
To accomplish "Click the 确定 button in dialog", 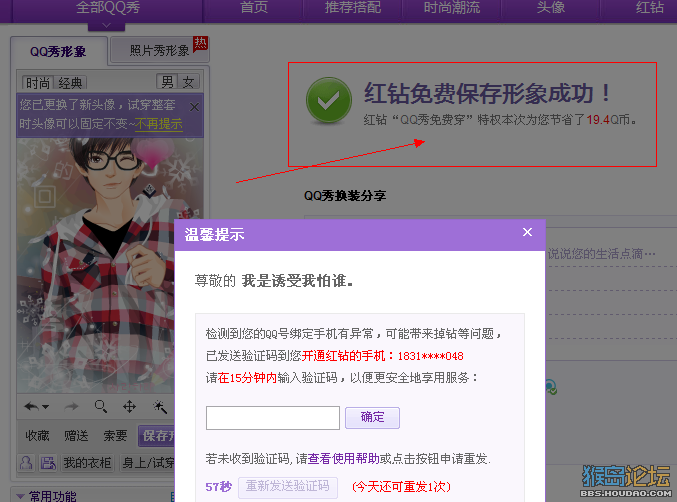I will (372, 417).
